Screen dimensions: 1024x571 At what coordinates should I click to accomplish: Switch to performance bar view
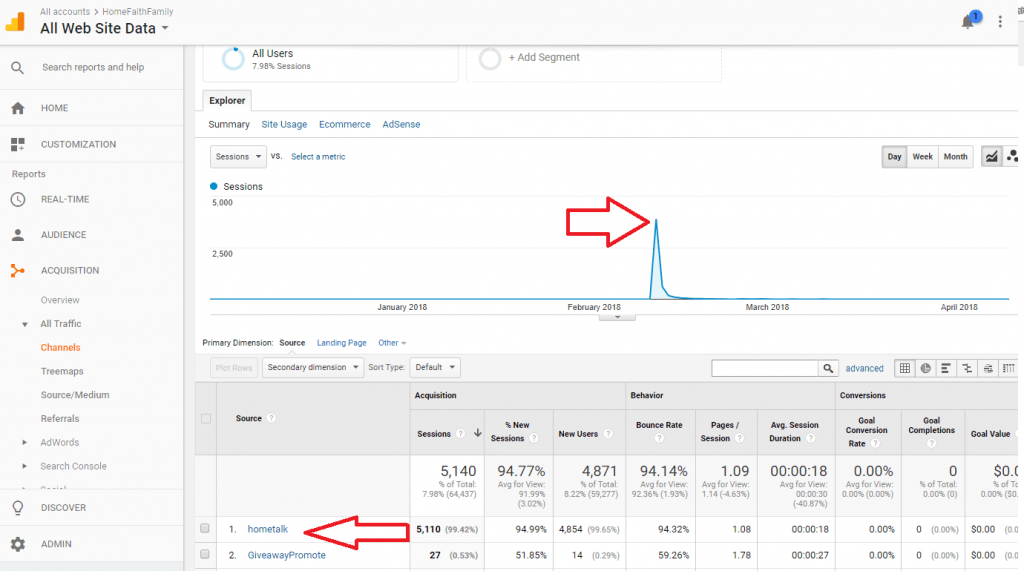pos(946,368)
